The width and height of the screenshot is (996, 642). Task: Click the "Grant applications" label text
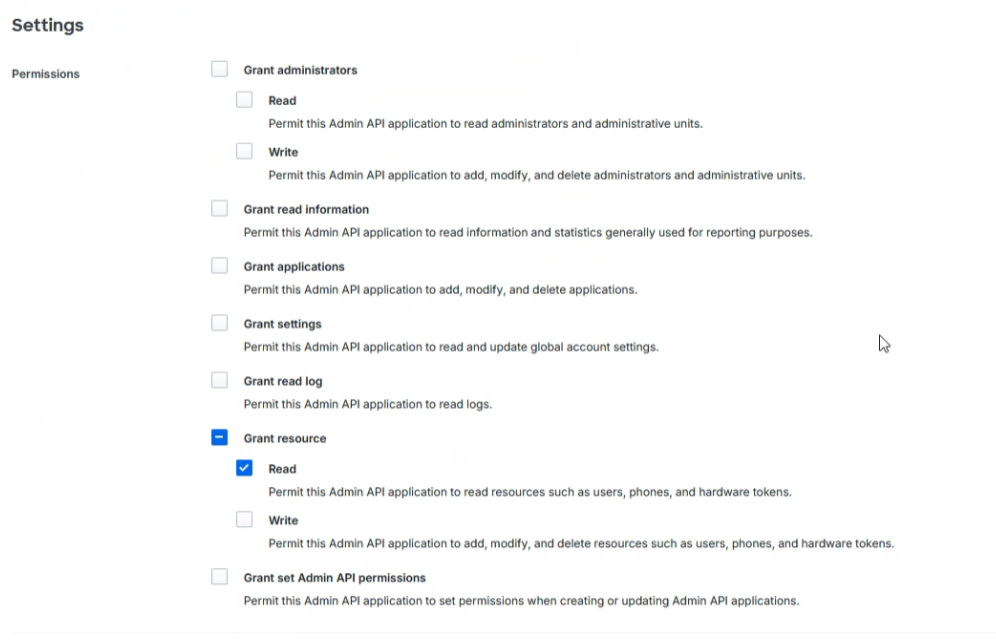point(294,267)
